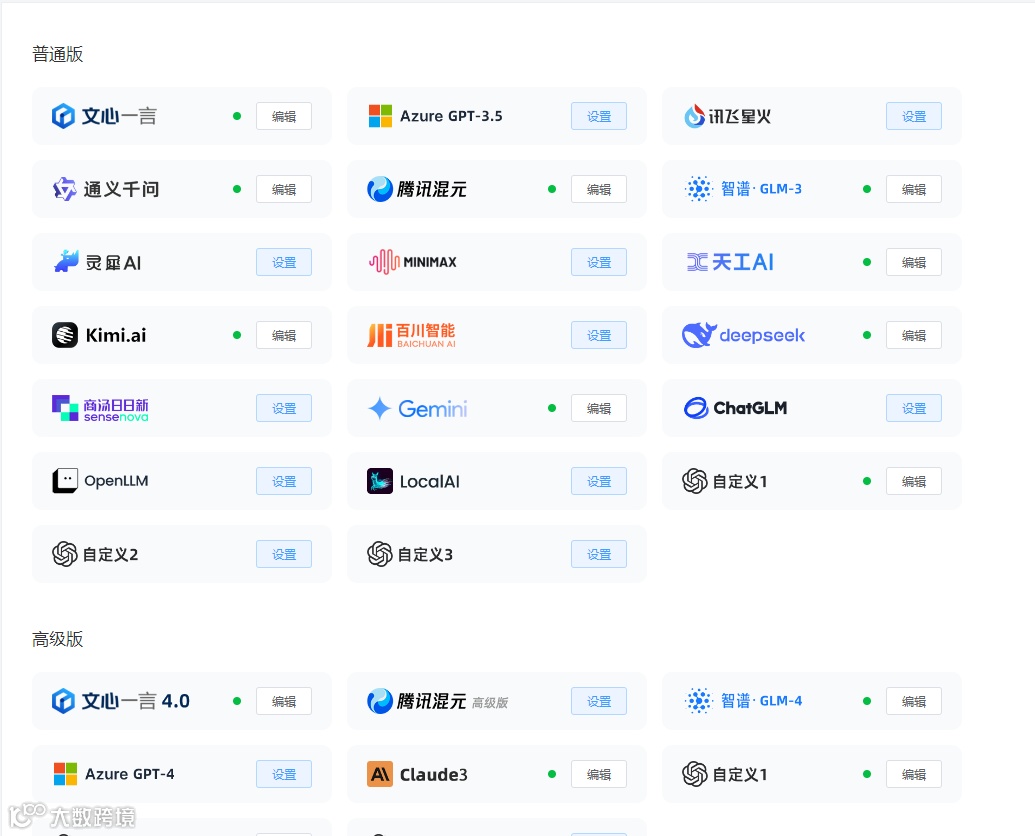
Task: Click the deepseek whale logo
Action: click(x=697, y=335)
